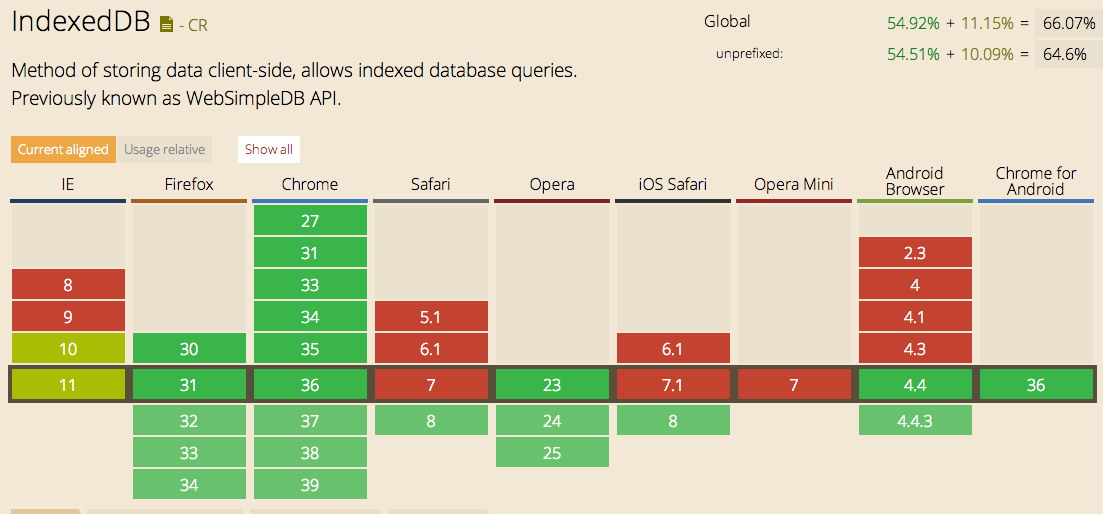Click the Chrome for Android 36 cell
The height and width of the screenshot is (514, 1103).
[x=1036, y=385]
